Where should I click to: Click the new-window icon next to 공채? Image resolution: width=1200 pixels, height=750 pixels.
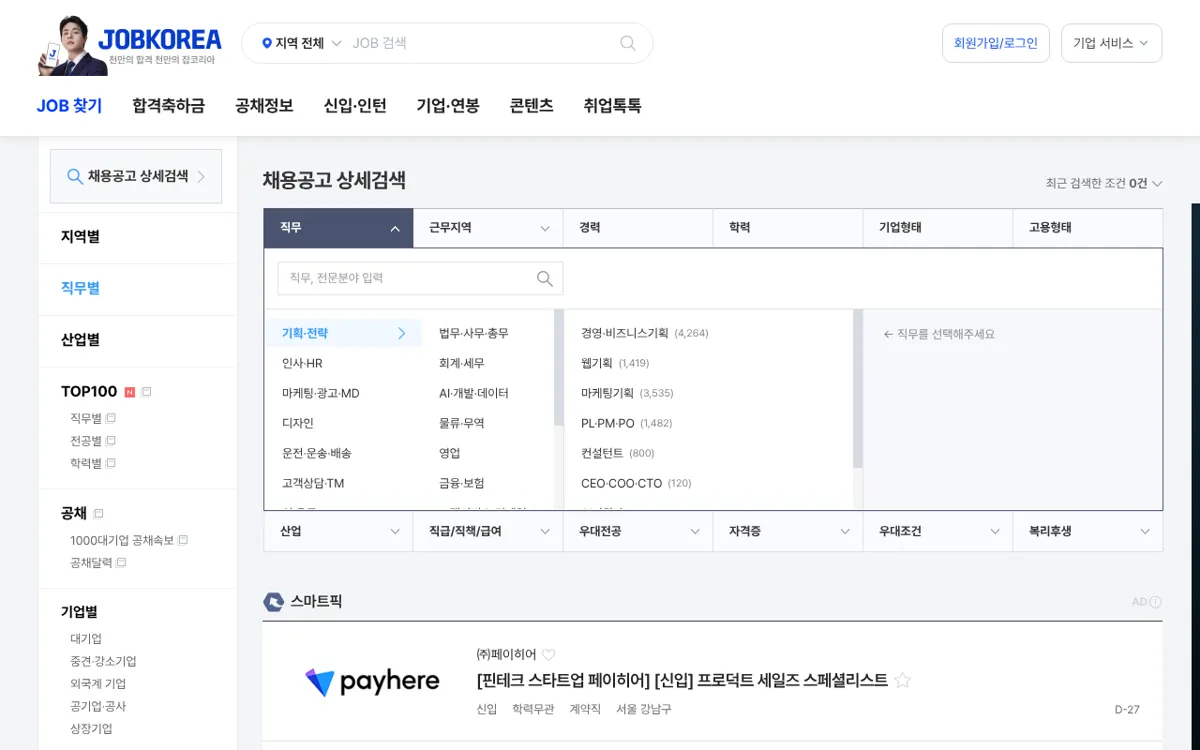(x=98, y=513)
